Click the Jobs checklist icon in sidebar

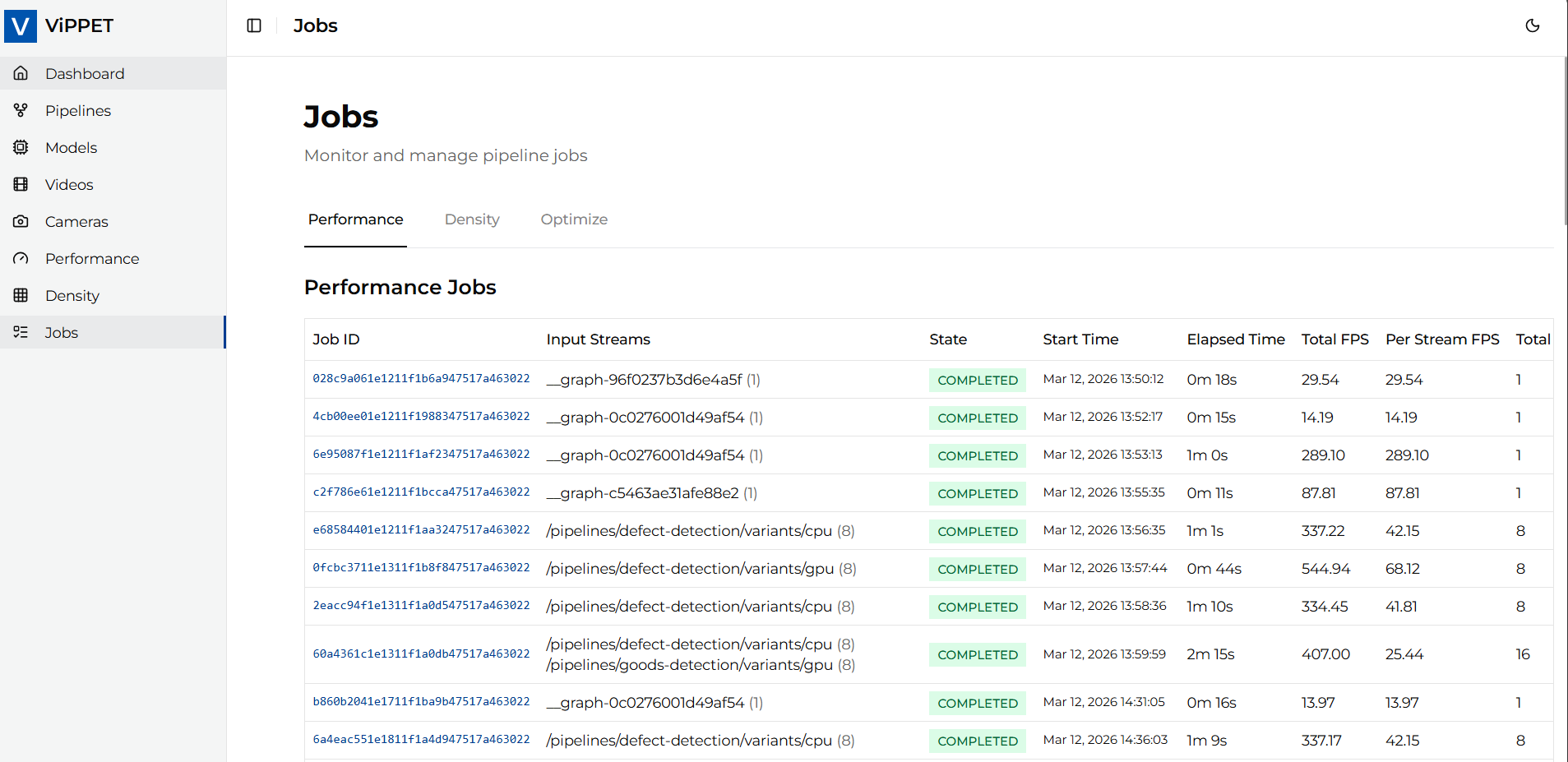pyautogui.click(x=21, y=332)
